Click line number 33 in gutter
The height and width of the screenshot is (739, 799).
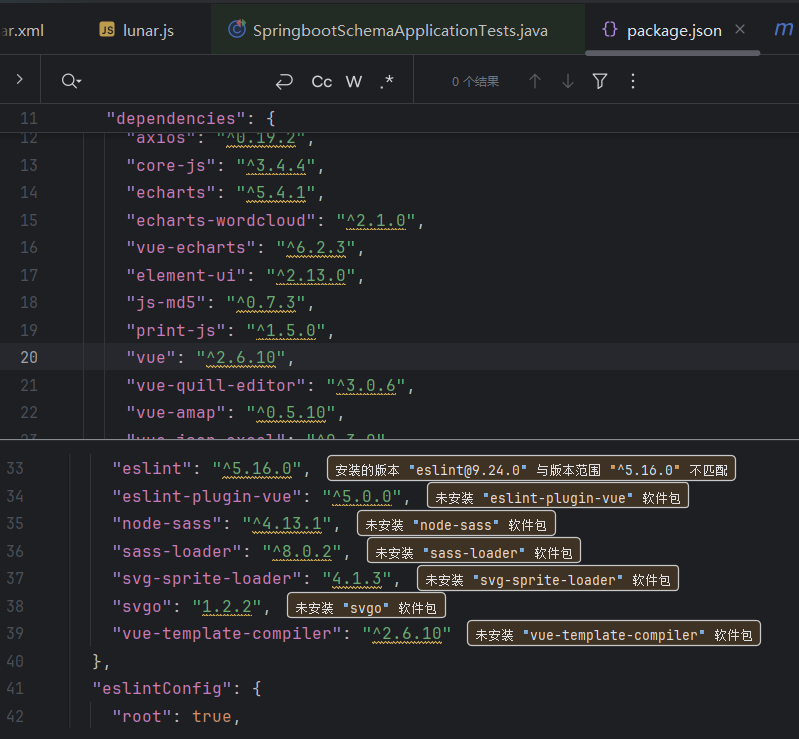15,468
